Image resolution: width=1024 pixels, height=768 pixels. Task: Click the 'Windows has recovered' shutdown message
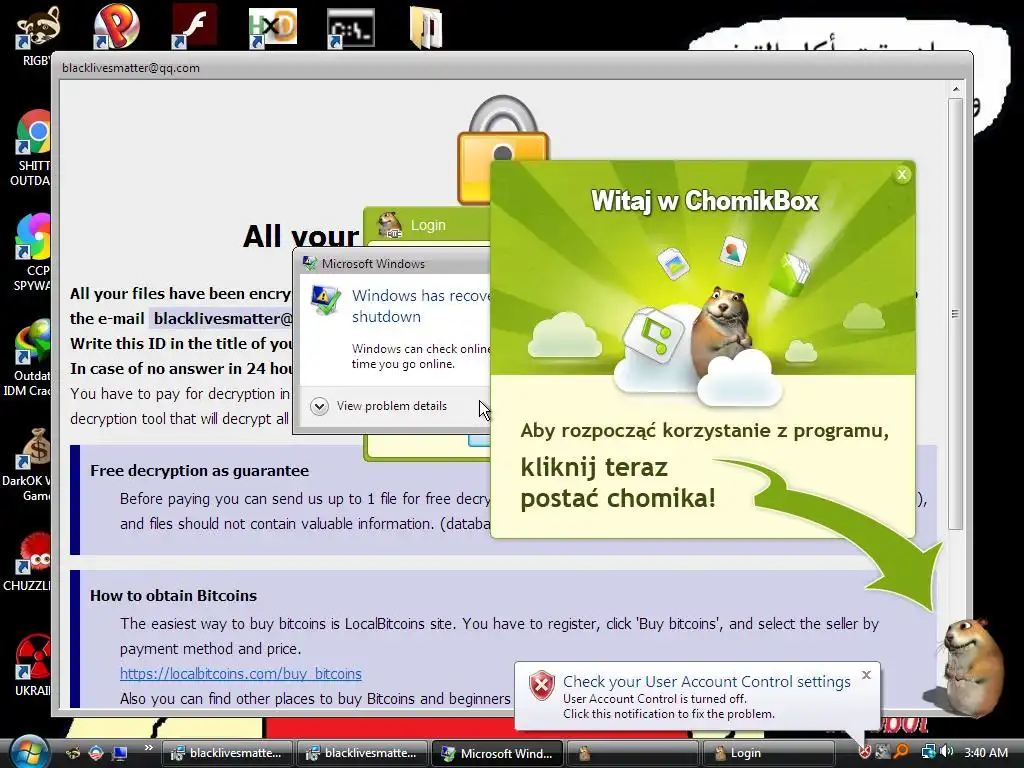[421, 306]
